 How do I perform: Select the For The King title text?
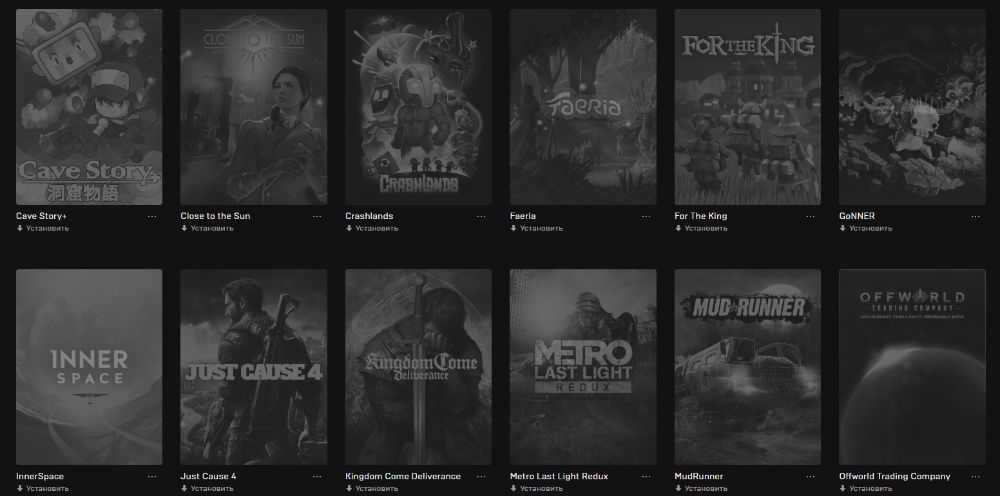click(x=700, y=216)
